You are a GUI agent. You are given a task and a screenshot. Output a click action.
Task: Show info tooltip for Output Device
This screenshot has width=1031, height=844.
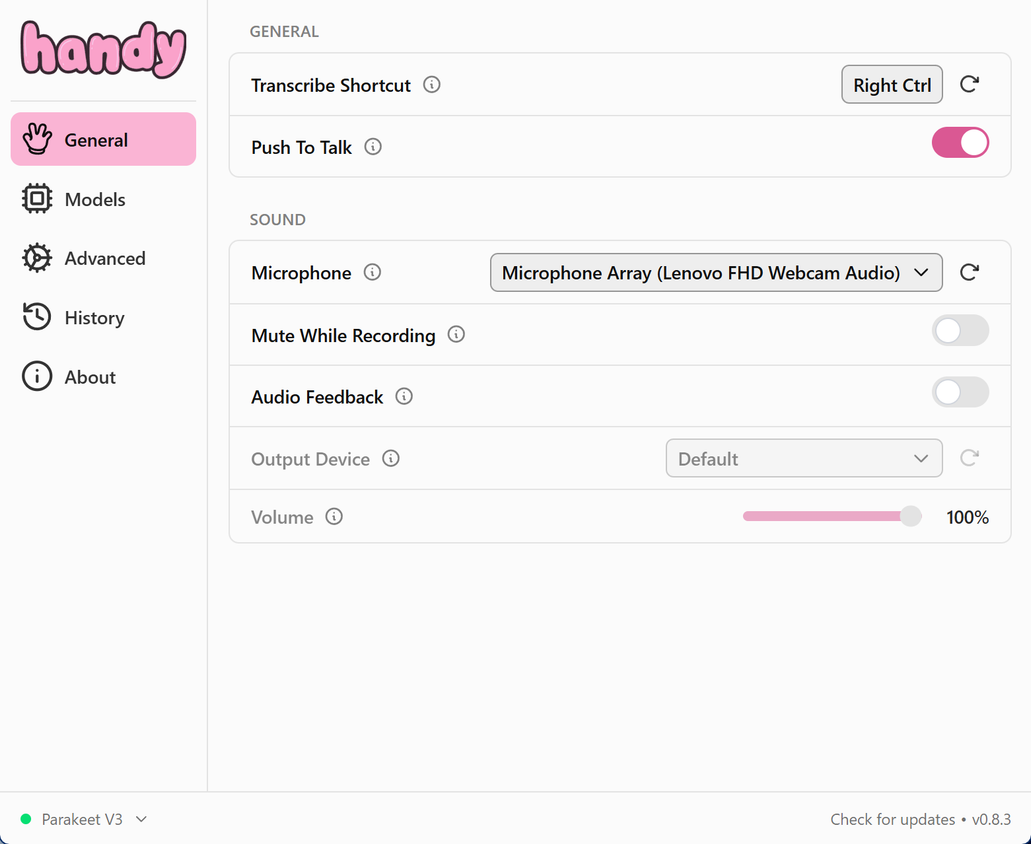pos(391,458)
